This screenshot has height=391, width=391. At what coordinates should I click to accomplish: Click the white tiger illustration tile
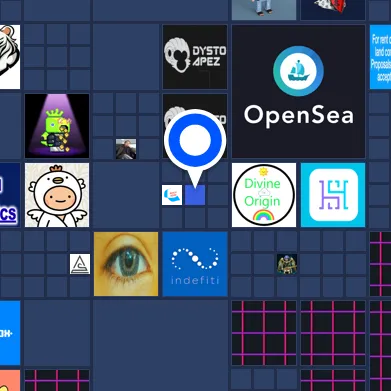(x=10, y=57)
